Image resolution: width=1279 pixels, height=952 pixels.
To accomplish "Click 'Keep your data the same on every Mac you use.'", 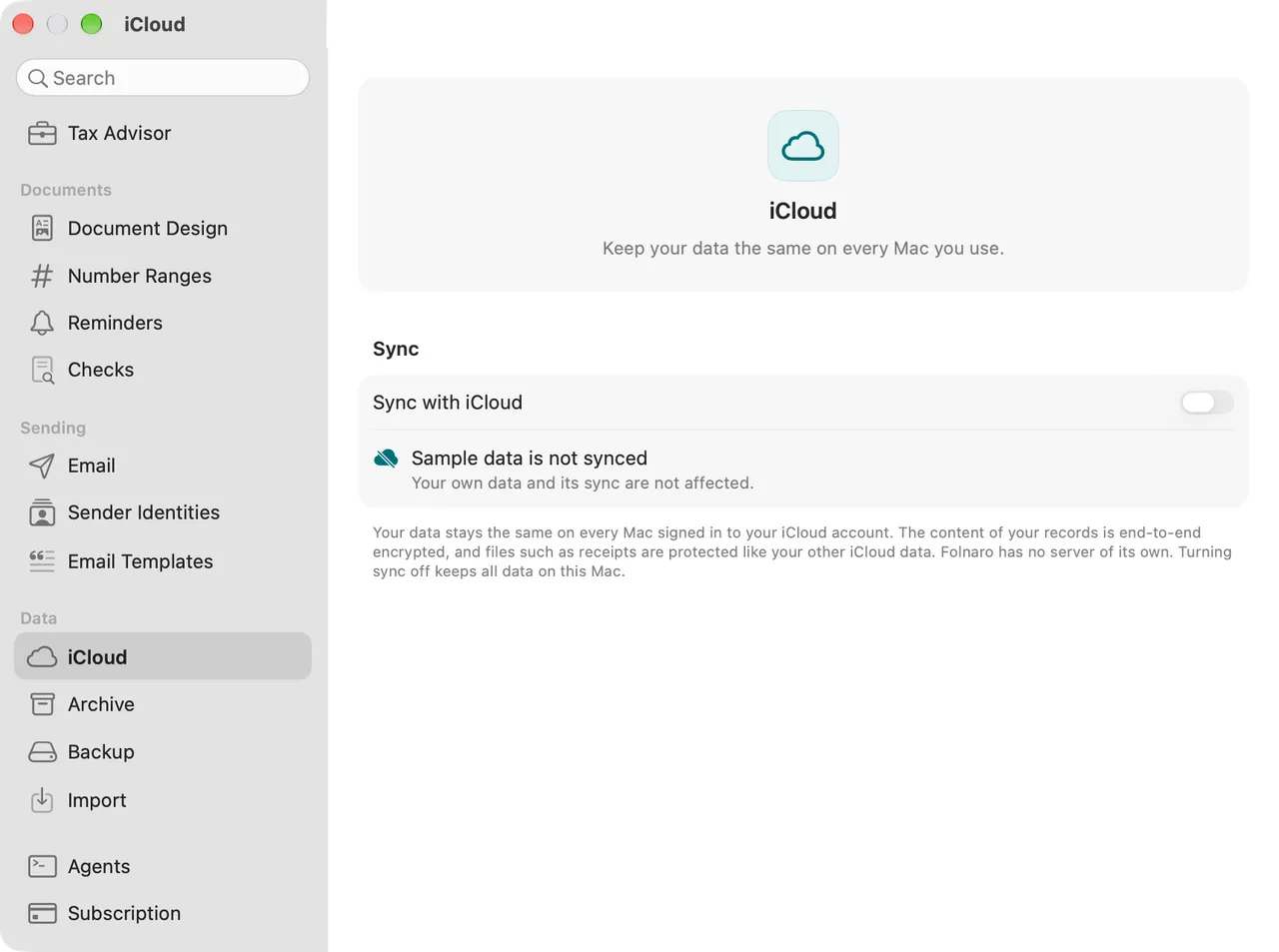I will point(803,249).
